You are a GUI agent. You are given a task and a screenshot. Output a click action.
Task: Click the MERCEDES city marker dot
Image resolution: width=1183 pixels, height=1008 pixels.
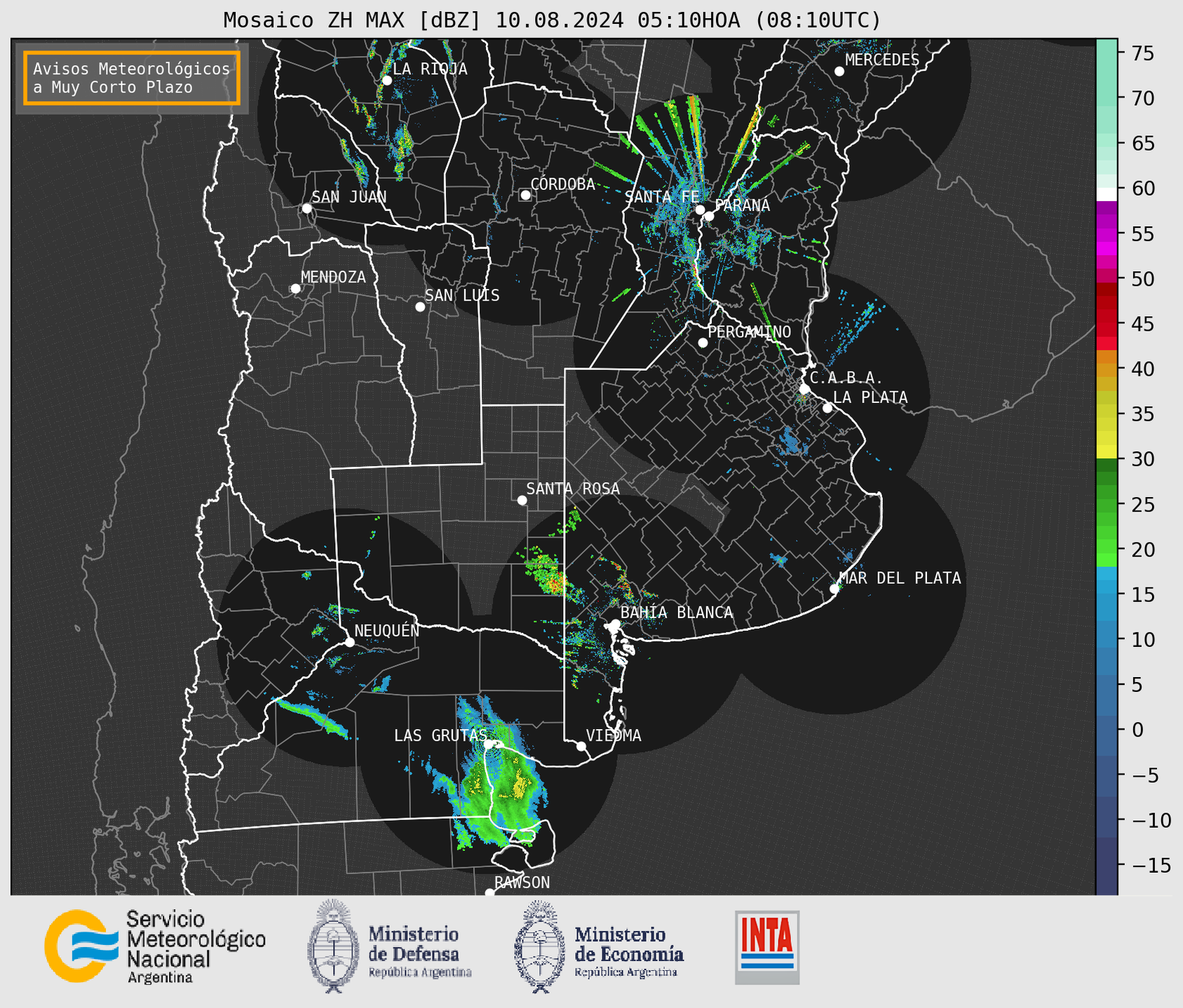(x=839, y=71)
